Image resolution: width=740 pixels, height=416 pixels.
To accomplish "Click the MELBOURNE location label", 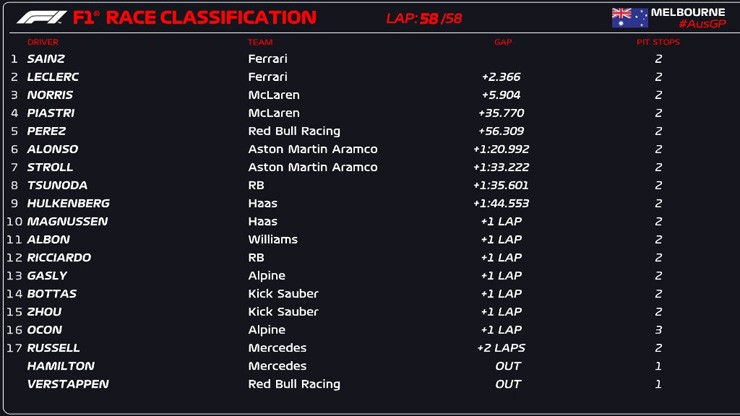I will click(689, 12).
